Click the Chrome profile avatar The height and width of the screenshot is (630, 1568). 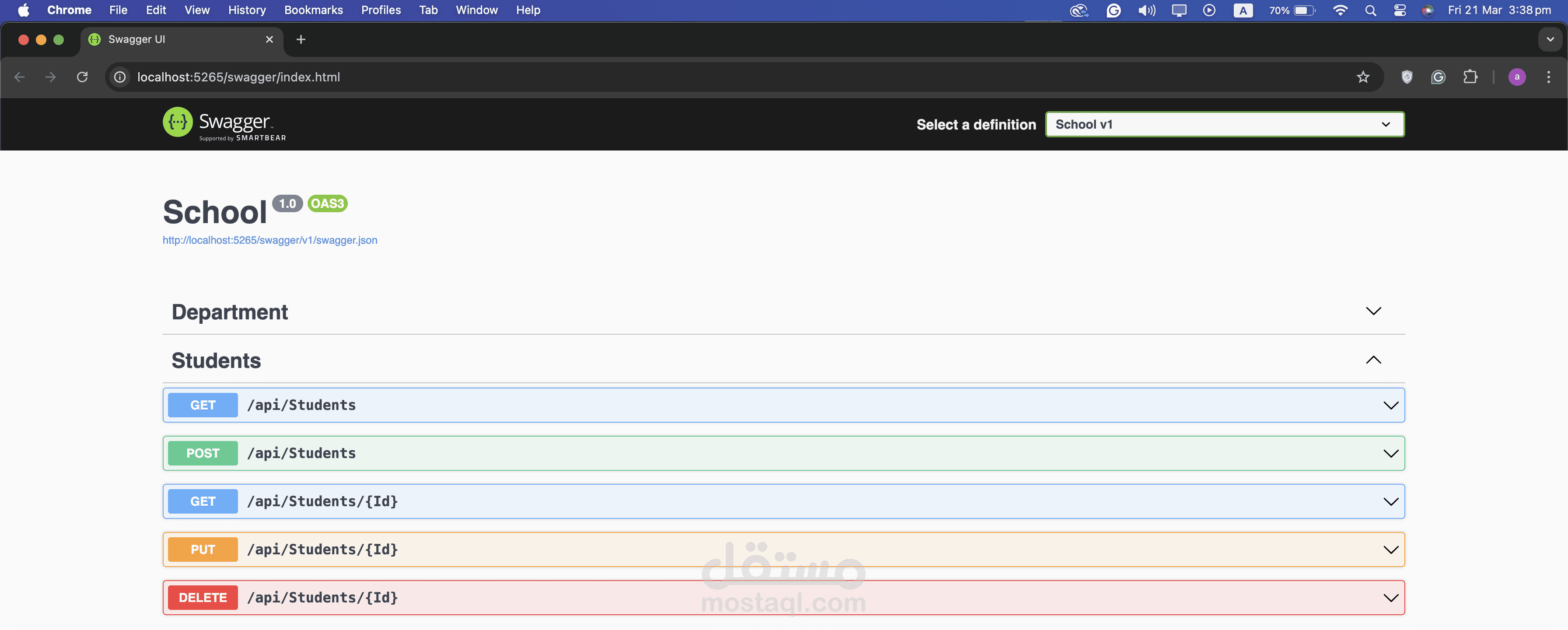coord(1517,77)
